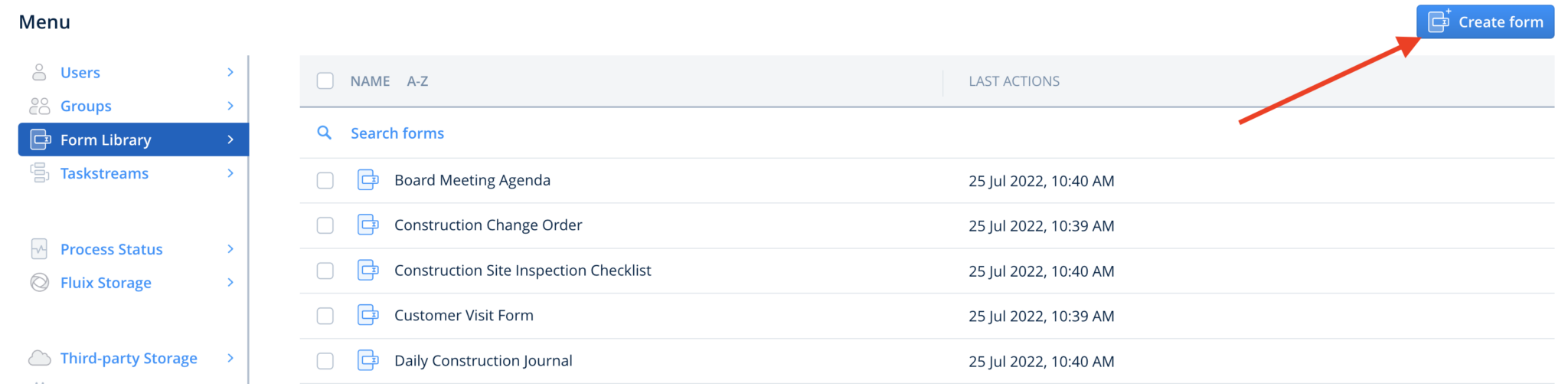Click the search magnifier icon
The image size is (1568, 384).
(x=325, y=133)
